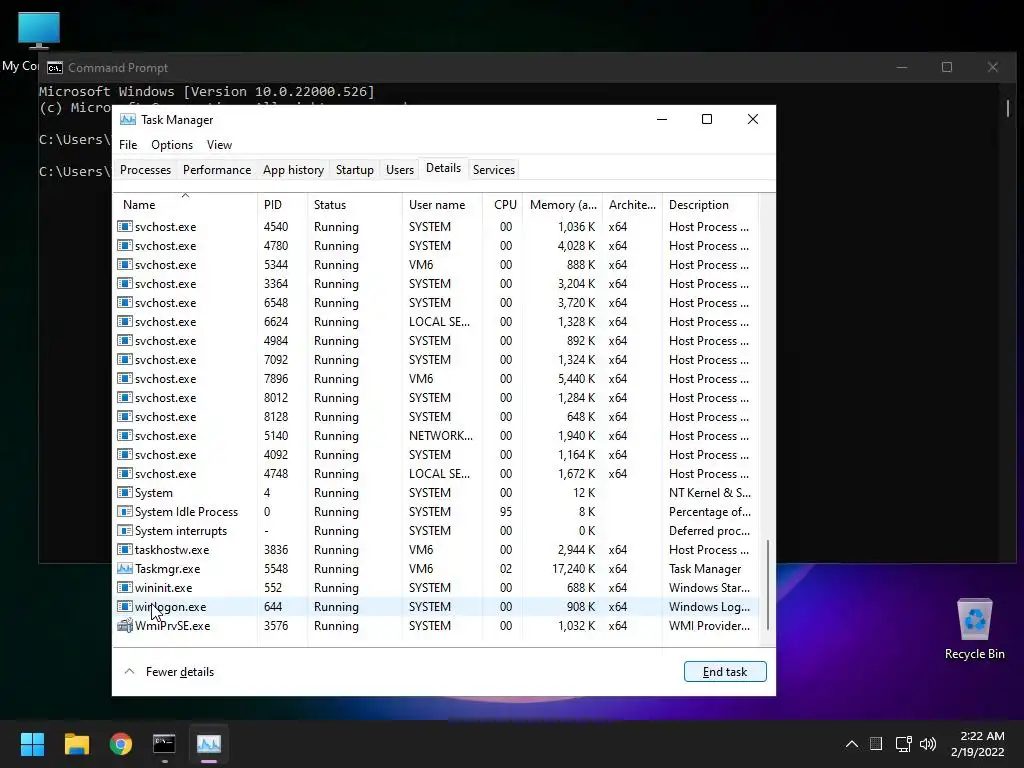Click the NETWORK... user name cell

pos(441,436)
